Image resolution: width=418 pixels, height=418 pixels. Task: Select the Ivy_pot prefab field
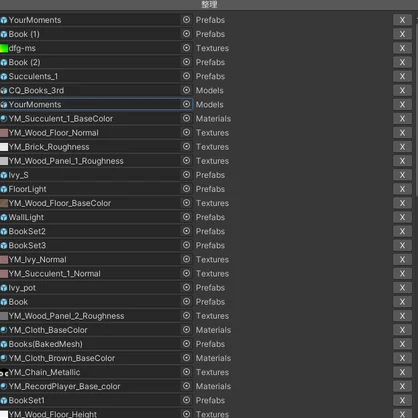[96, 288]
